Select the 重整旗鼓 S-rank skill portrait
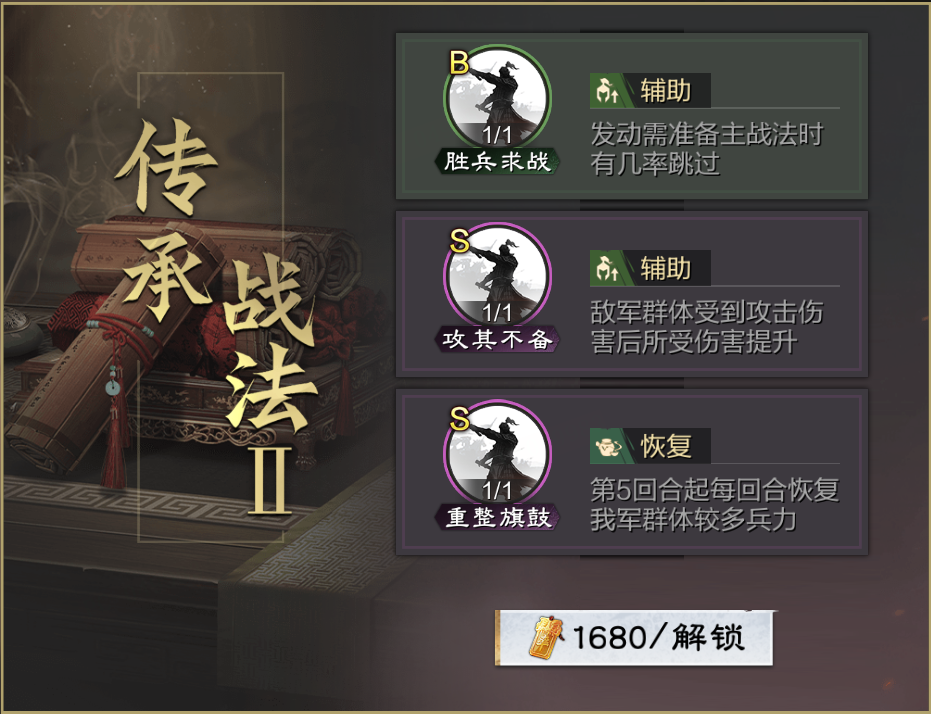This screenshot has height=714, width=931. point(498,452)
